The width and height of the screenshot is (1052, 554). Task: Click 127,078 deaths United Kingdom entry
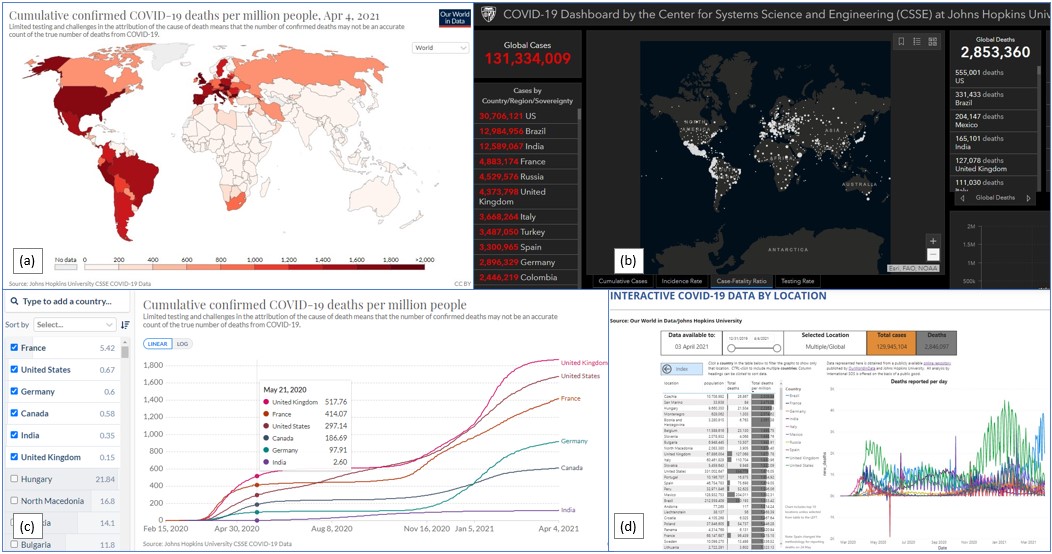[994, 164]
